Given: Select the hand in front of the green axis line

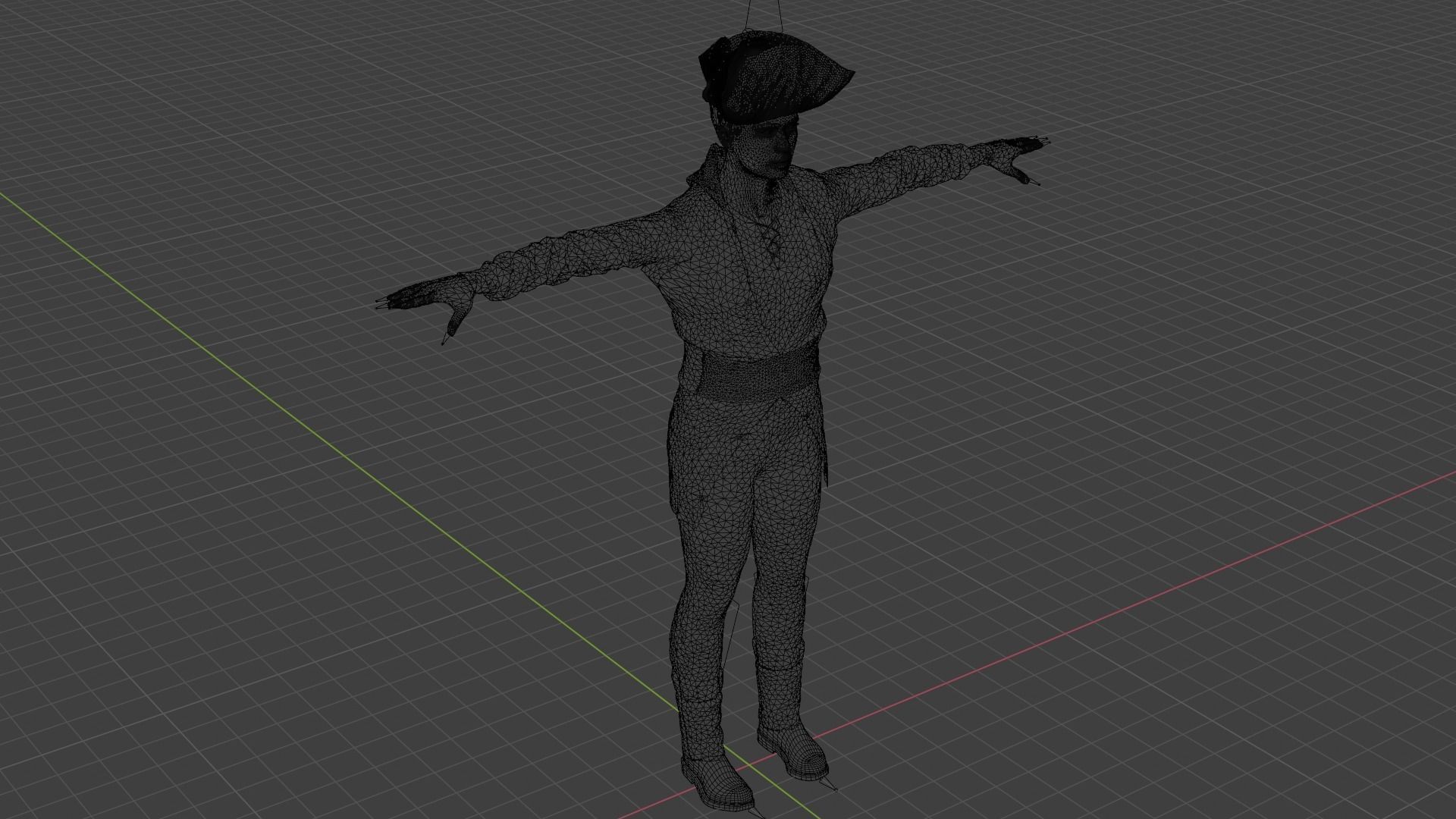Looking at the screenshot, I should 428,303.
